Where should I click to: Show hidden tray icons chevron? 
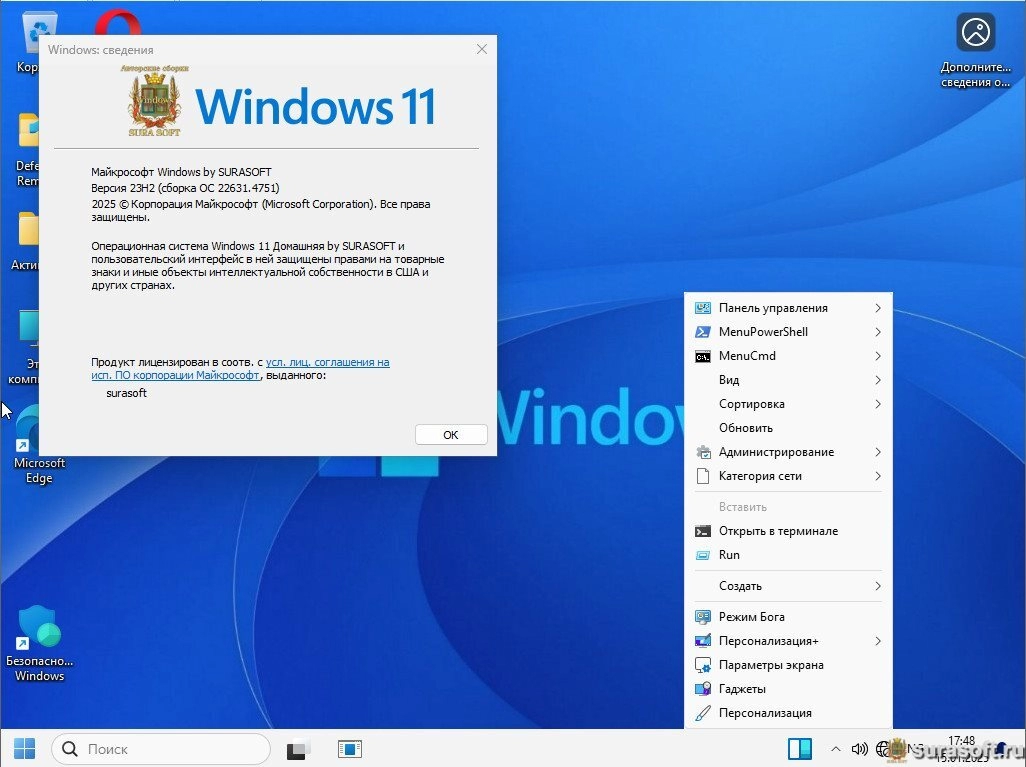(x=835, y=748)
